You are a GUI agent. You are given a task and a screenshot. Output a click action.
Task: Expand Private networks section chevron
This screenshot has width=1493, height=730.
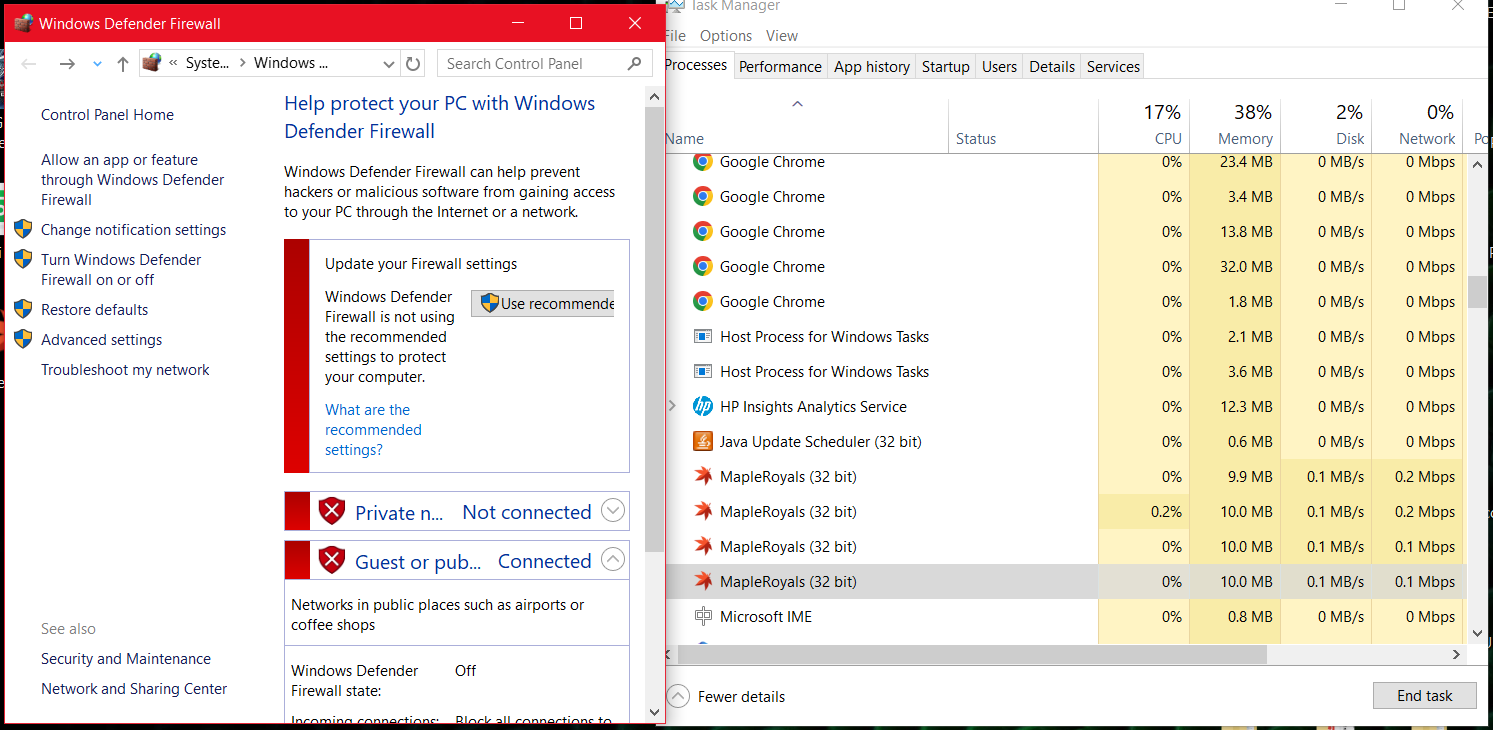click(614, 511)
